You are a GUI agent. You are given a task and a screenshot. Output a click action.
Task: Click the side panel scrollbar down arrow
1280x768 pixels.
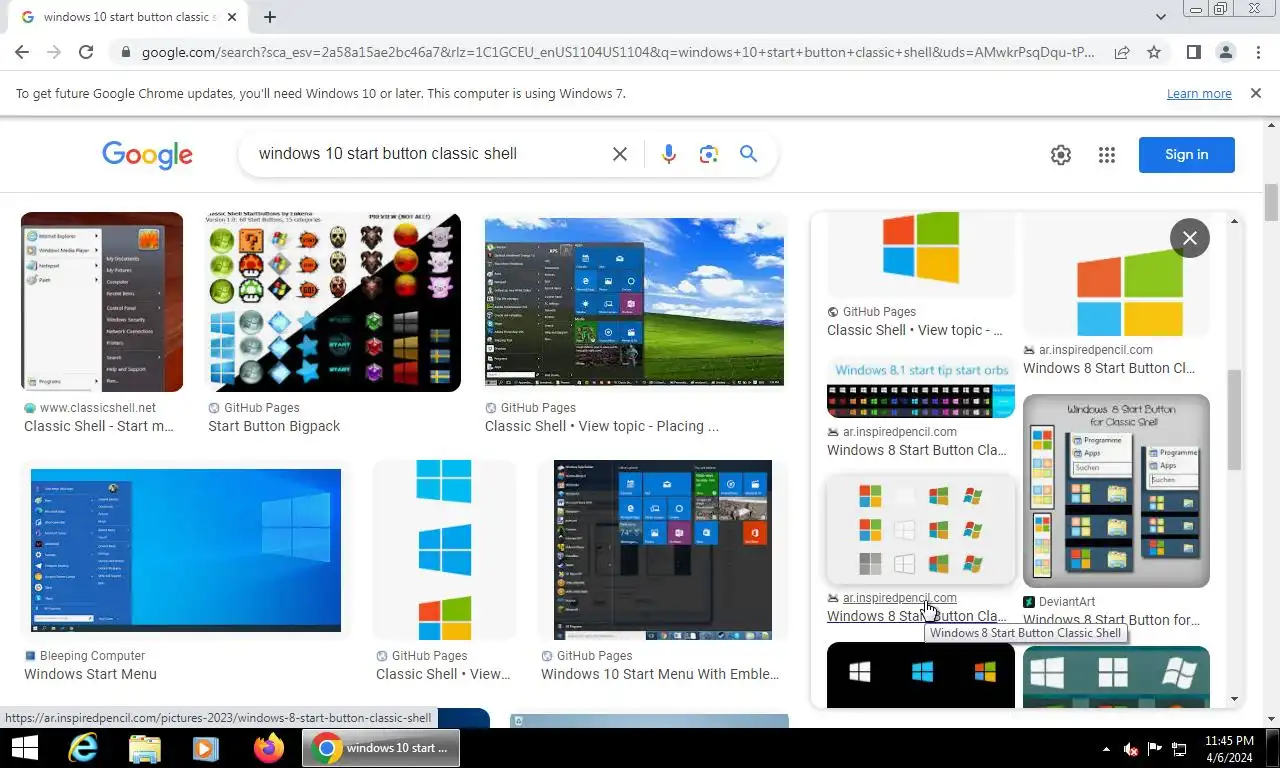[x=1234, y=699]
